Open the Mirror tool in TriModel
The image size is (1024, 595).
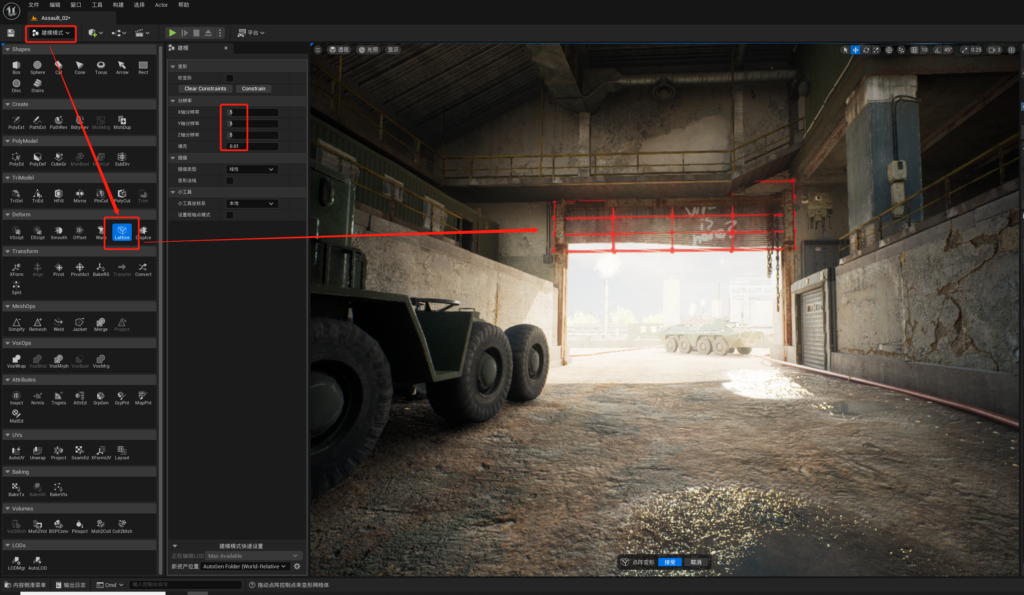point(80,195)
